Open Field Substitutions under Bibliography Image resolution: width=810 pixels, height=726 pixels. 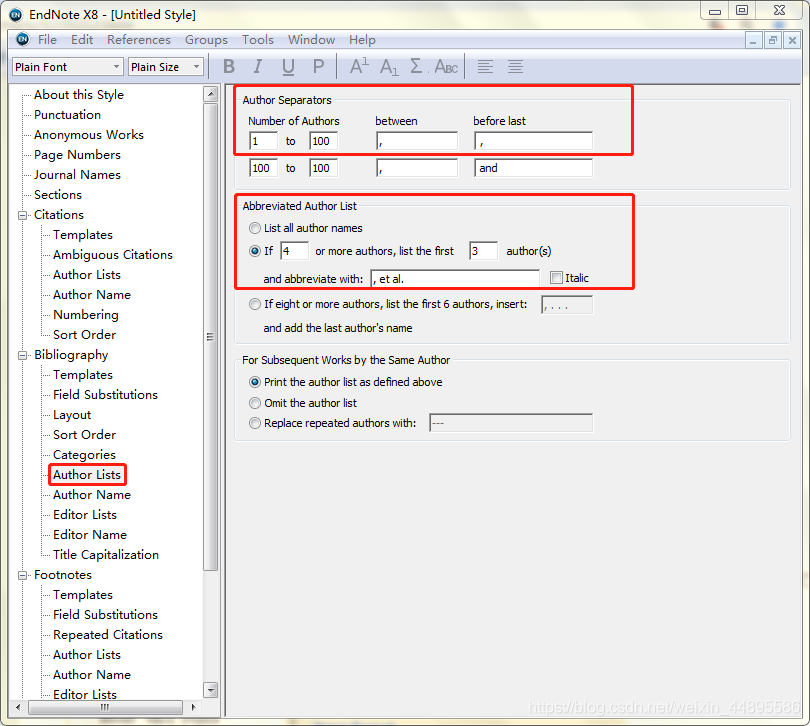[105, 395]
